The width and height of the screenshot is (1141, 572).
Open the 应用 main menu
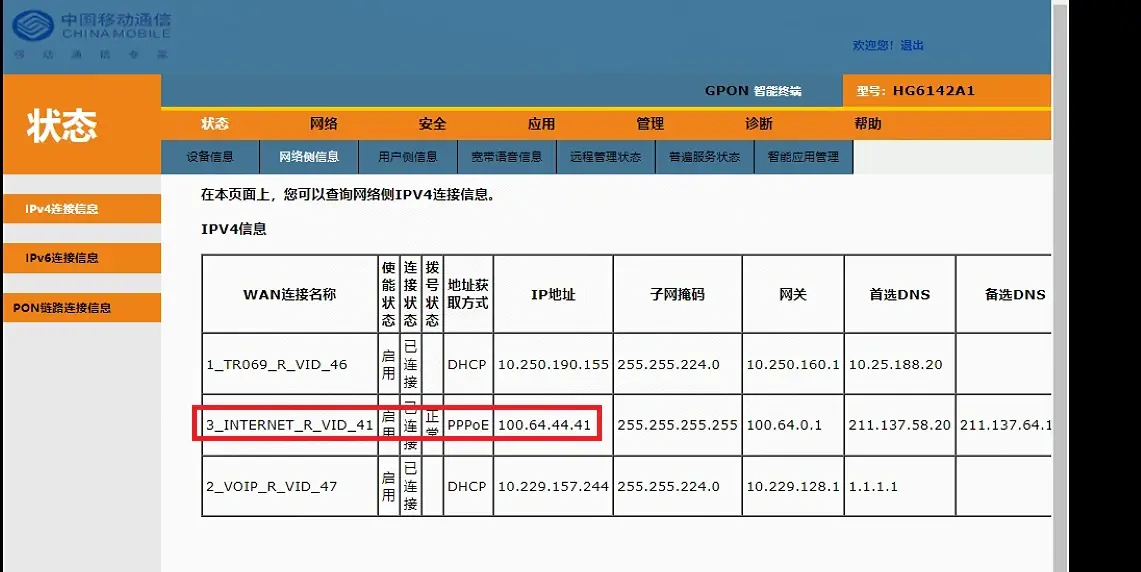pyautogui.click(x=541, y=124)
